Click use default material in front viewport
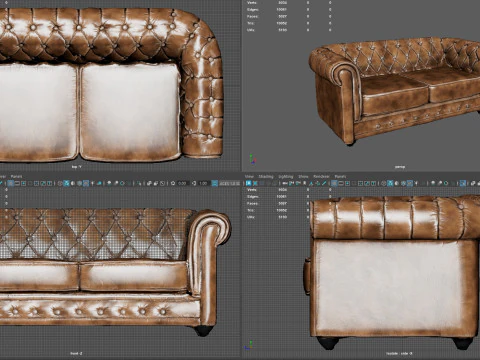Viewport: 480px width, 360px height. 73,183
